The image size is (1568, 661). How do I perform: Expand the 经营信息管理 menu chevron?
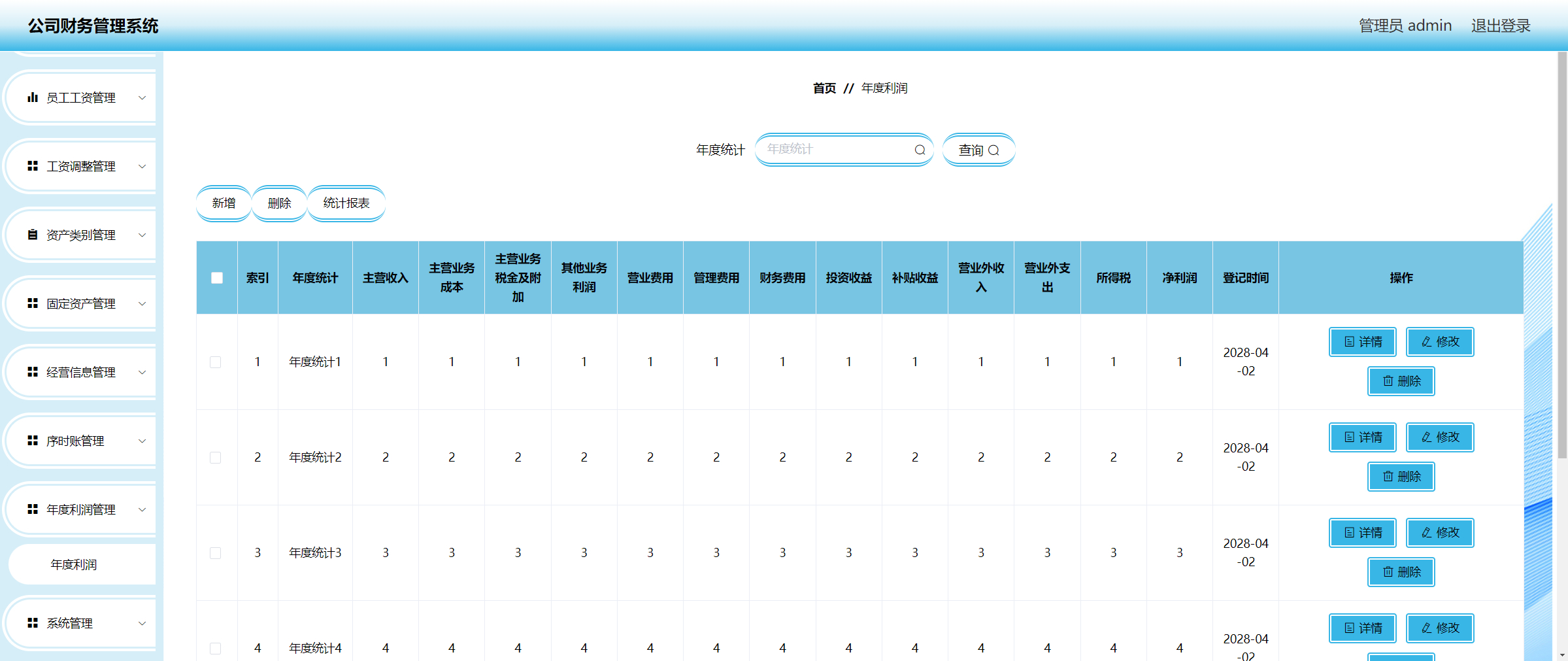click(142, 372)
